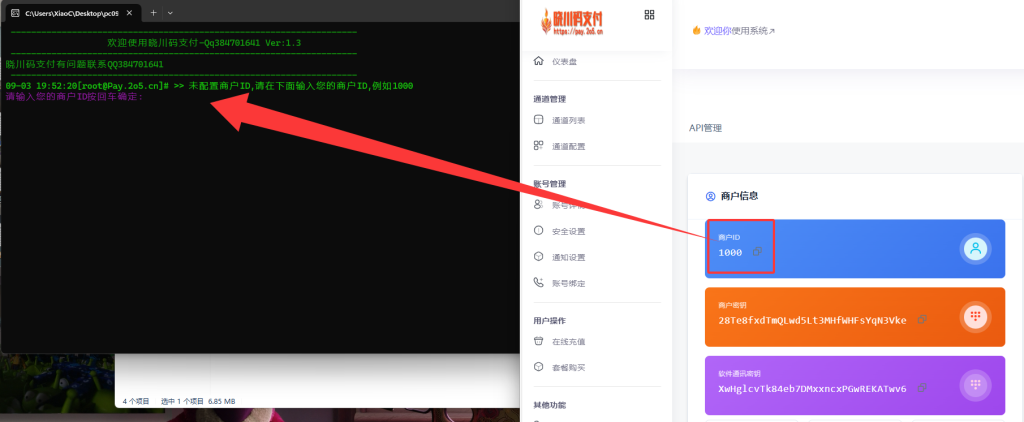Screen dimensions: 1024x422
Task: Open new terminal tab with plus button
Action: 153,12
